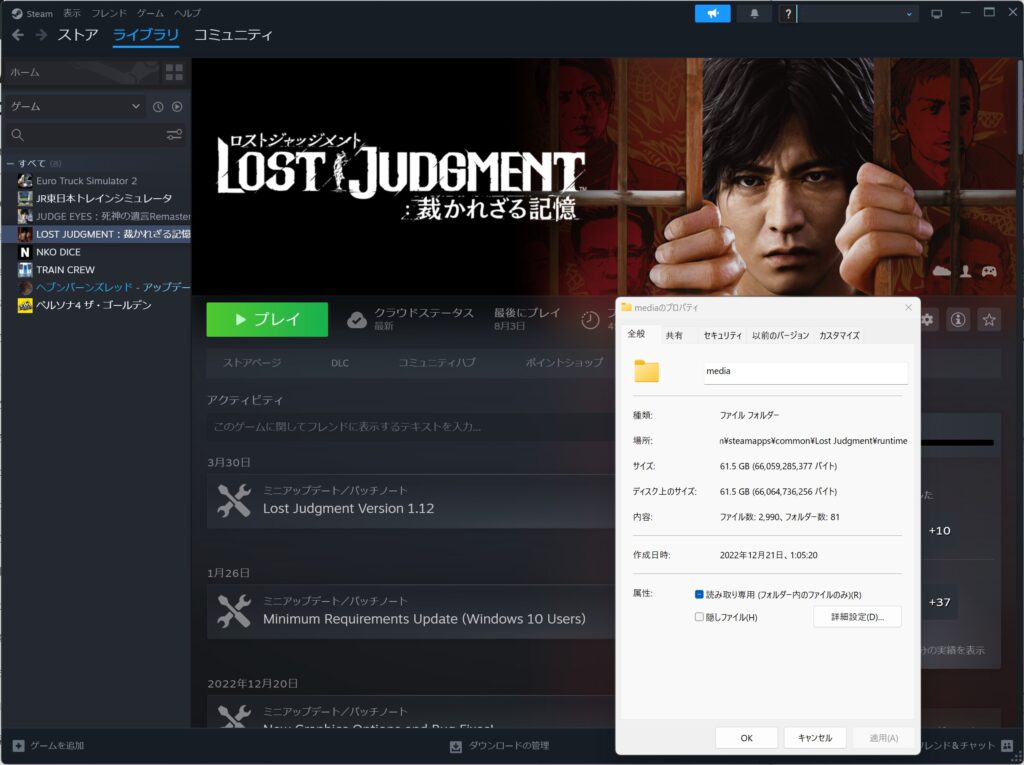Select NKO DICE in the game list
Screen dimensions: 1024x765
(58, 252)
